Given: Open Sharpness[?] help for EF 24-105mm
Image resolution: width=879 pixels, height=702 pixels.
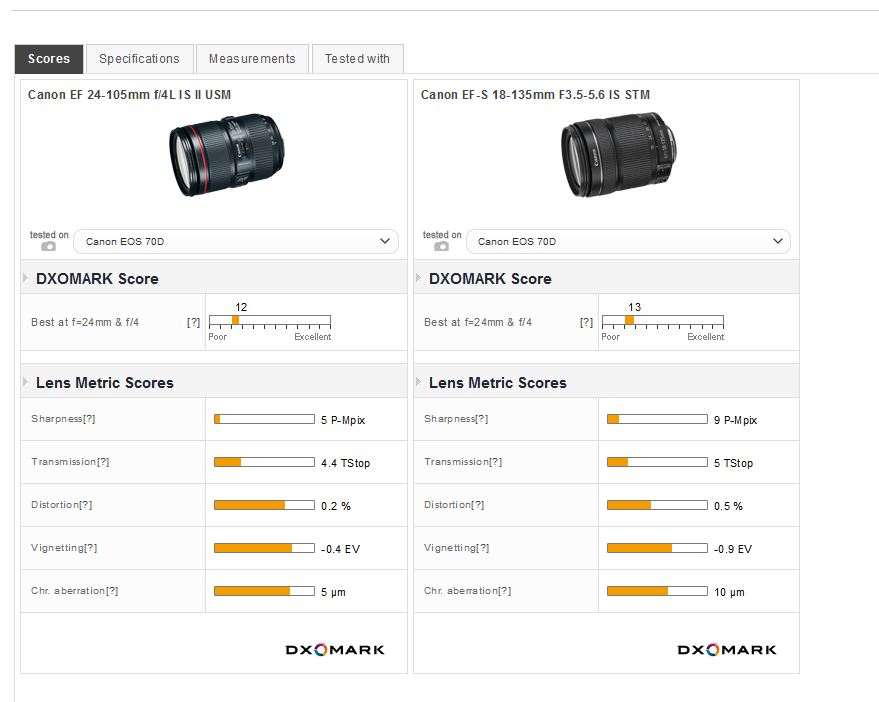Looking at the screenshot, I should 89,419.
